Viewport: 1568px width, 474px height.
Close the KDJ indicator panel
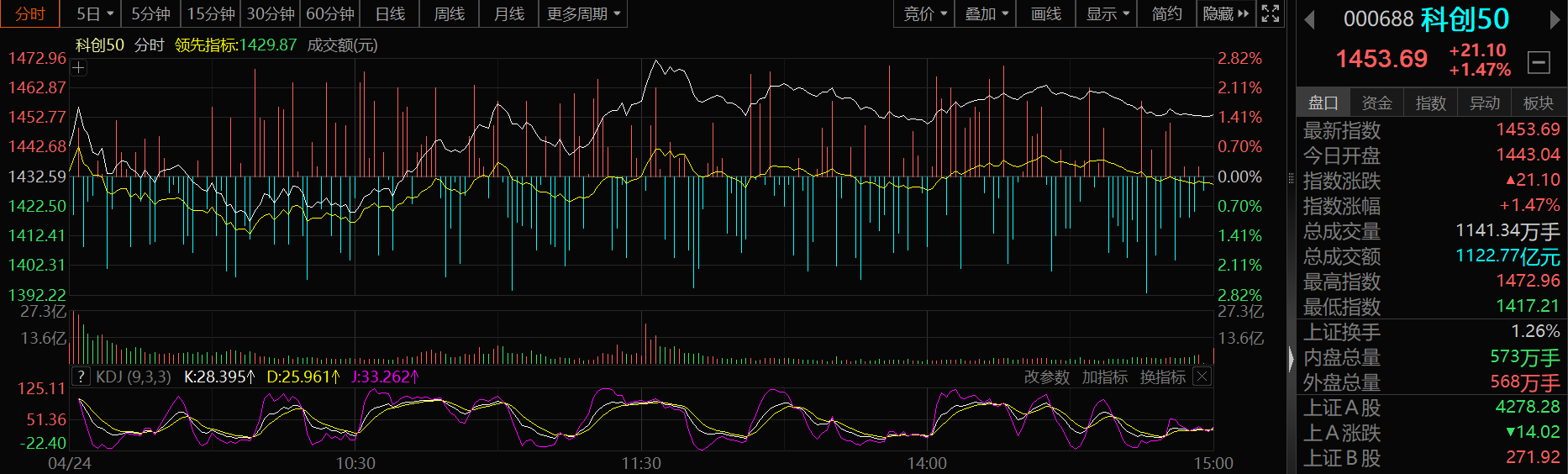(x=1202, y=377)
